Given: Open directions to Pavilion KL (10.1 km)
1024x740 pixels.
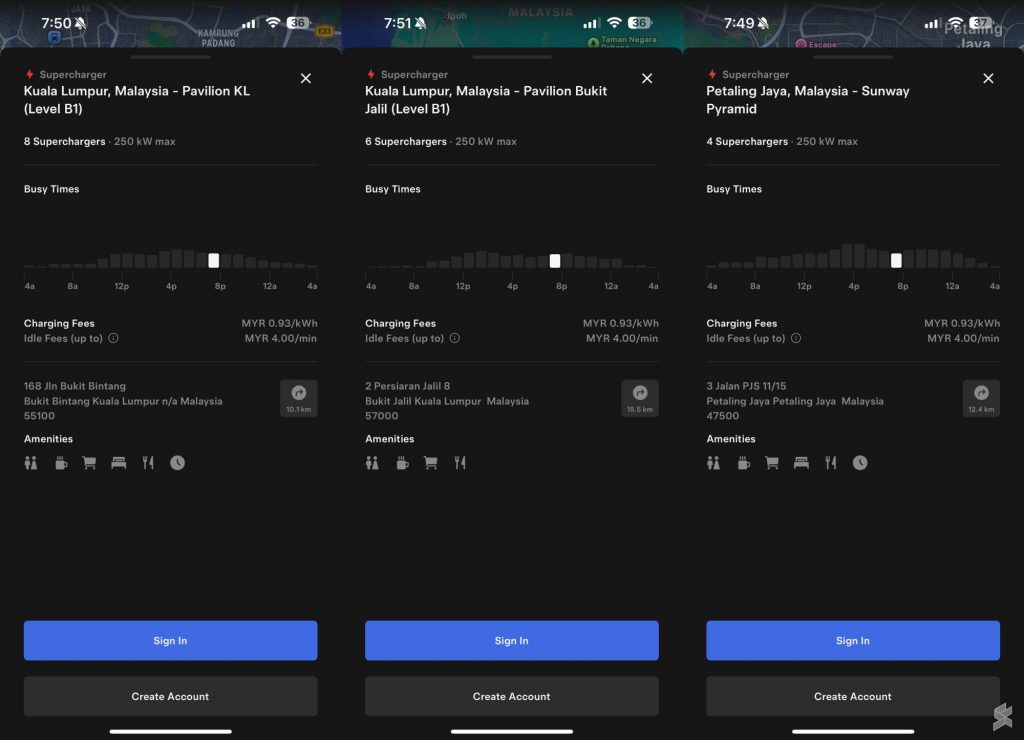Looking at the screenshot, I should 298,398.
